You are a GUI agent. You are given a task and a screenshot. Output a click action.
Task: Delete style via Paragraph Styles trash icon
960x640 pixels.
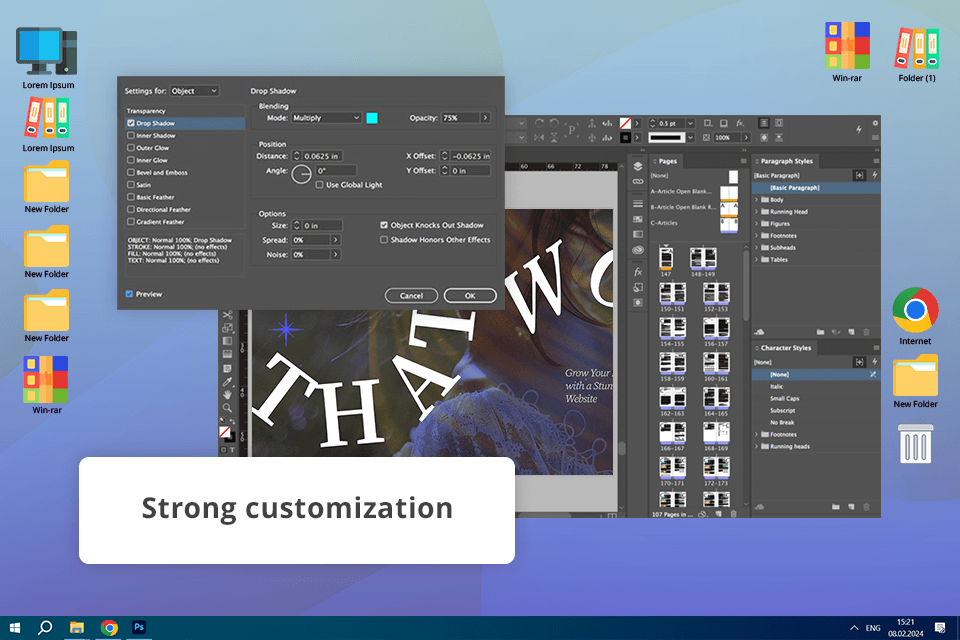coord(866,332)
